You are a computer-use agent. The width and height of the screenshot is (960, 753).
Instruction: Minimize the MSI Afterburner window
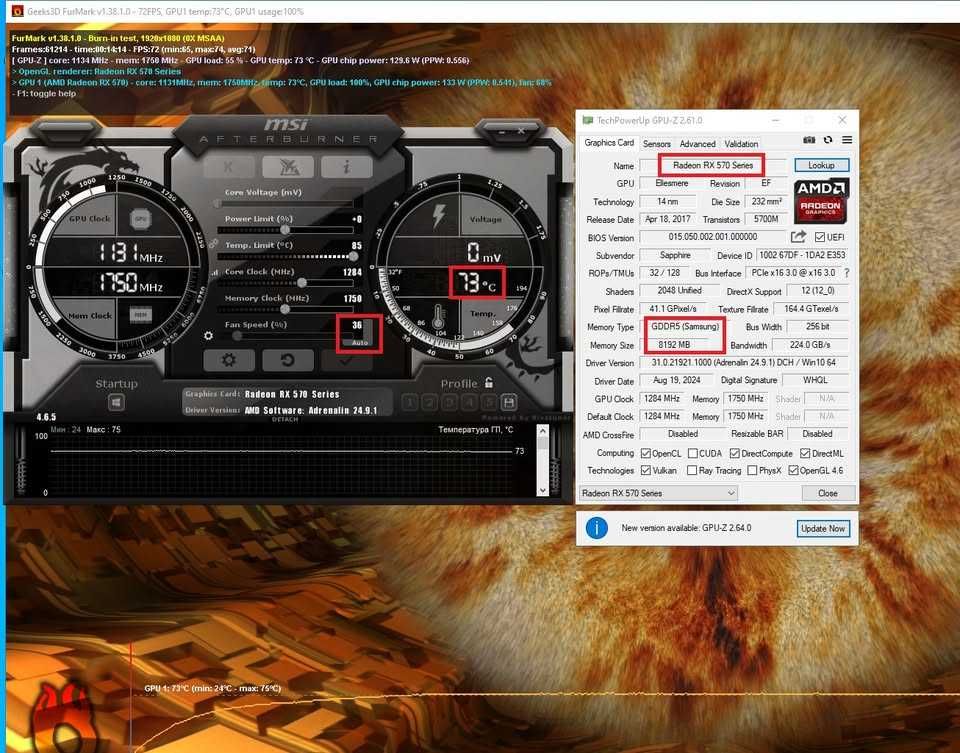click(x=501, y=131)
